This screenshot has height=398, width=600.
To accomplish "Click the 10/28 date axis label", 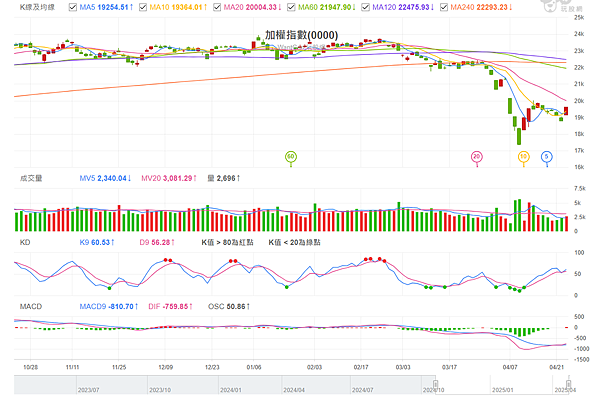I will (31, 367).
